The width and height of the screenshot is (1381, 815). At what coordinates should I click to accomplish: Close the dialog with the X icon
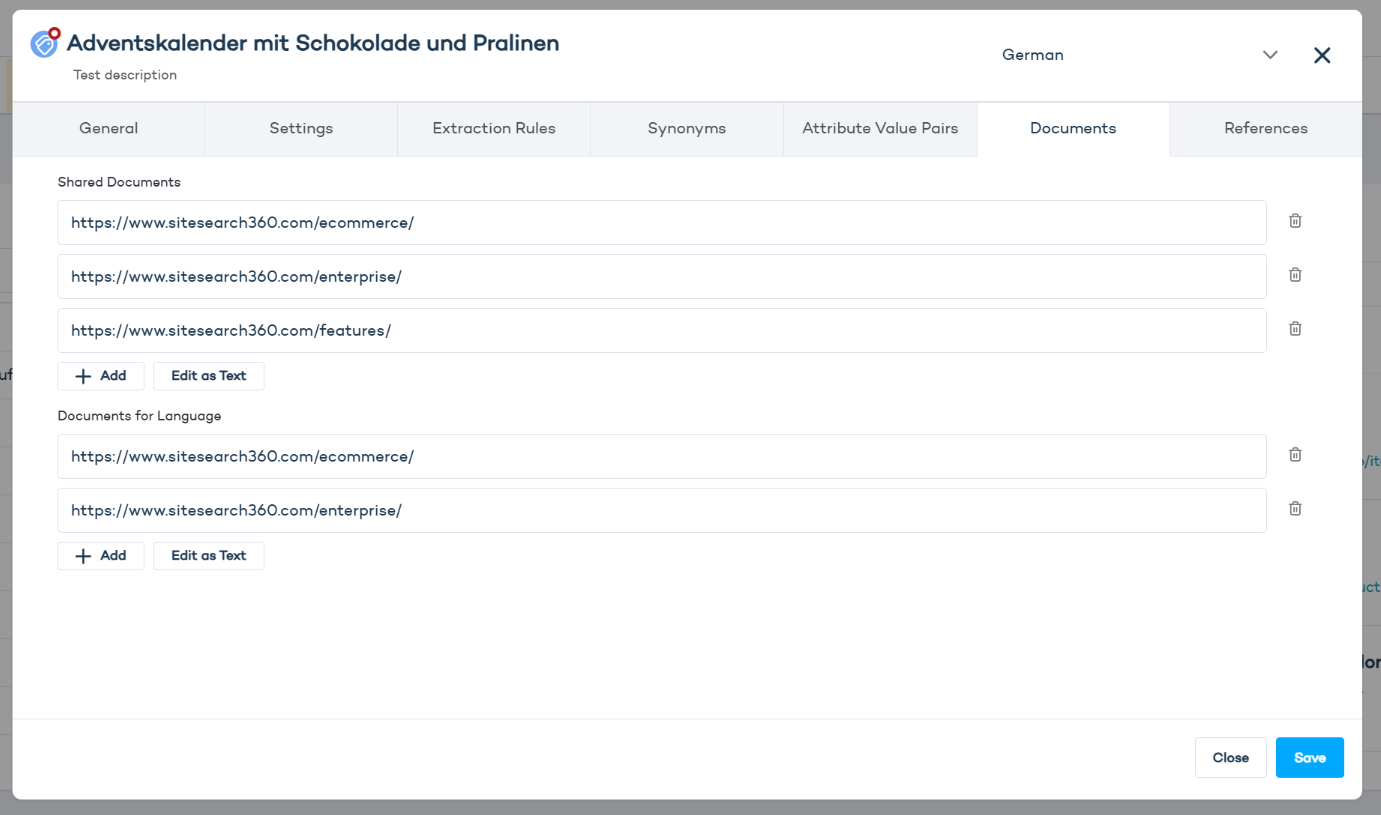coord(1322,56)
